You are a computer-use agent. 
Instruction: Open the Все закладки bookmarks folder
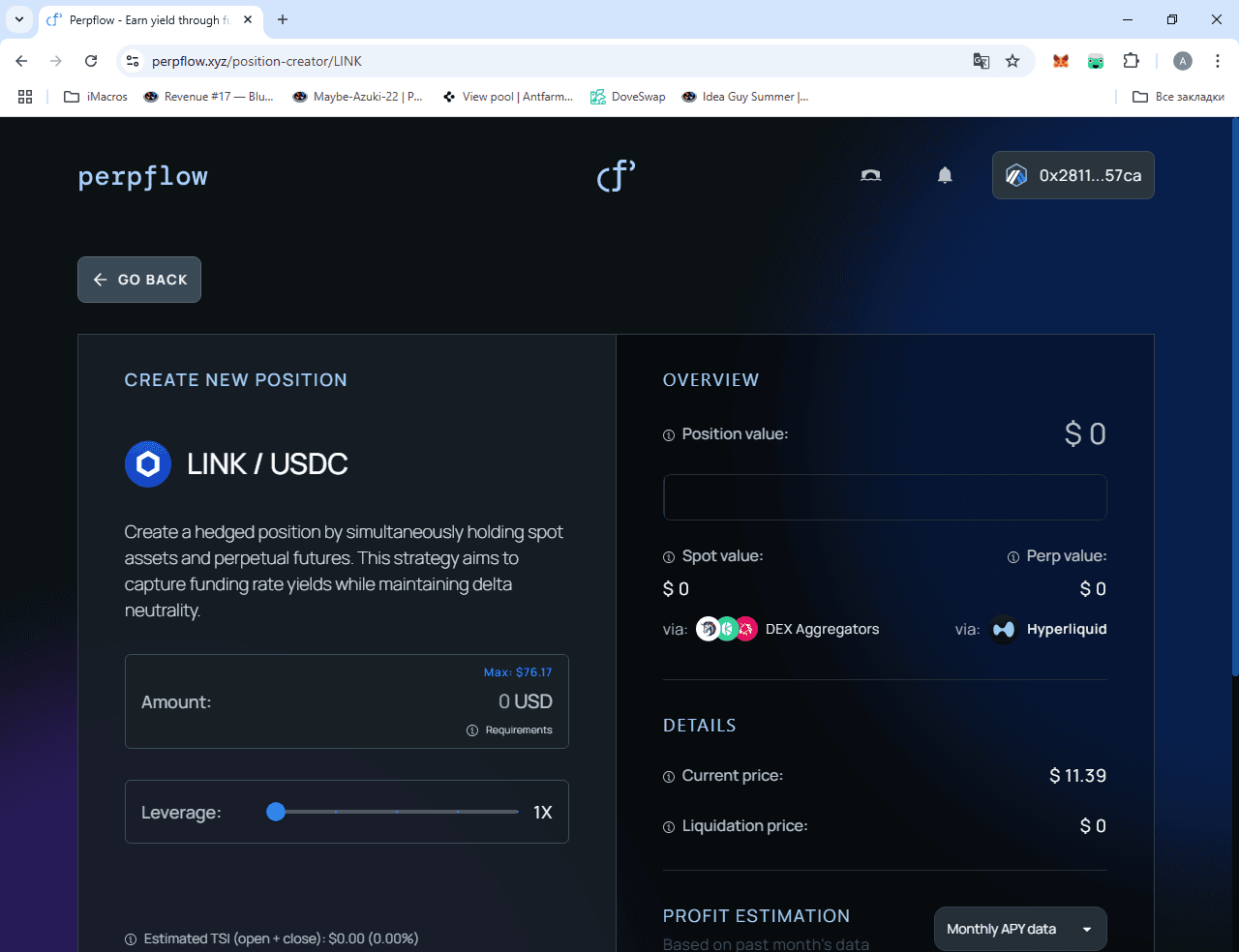click(x=1178, y=97)
